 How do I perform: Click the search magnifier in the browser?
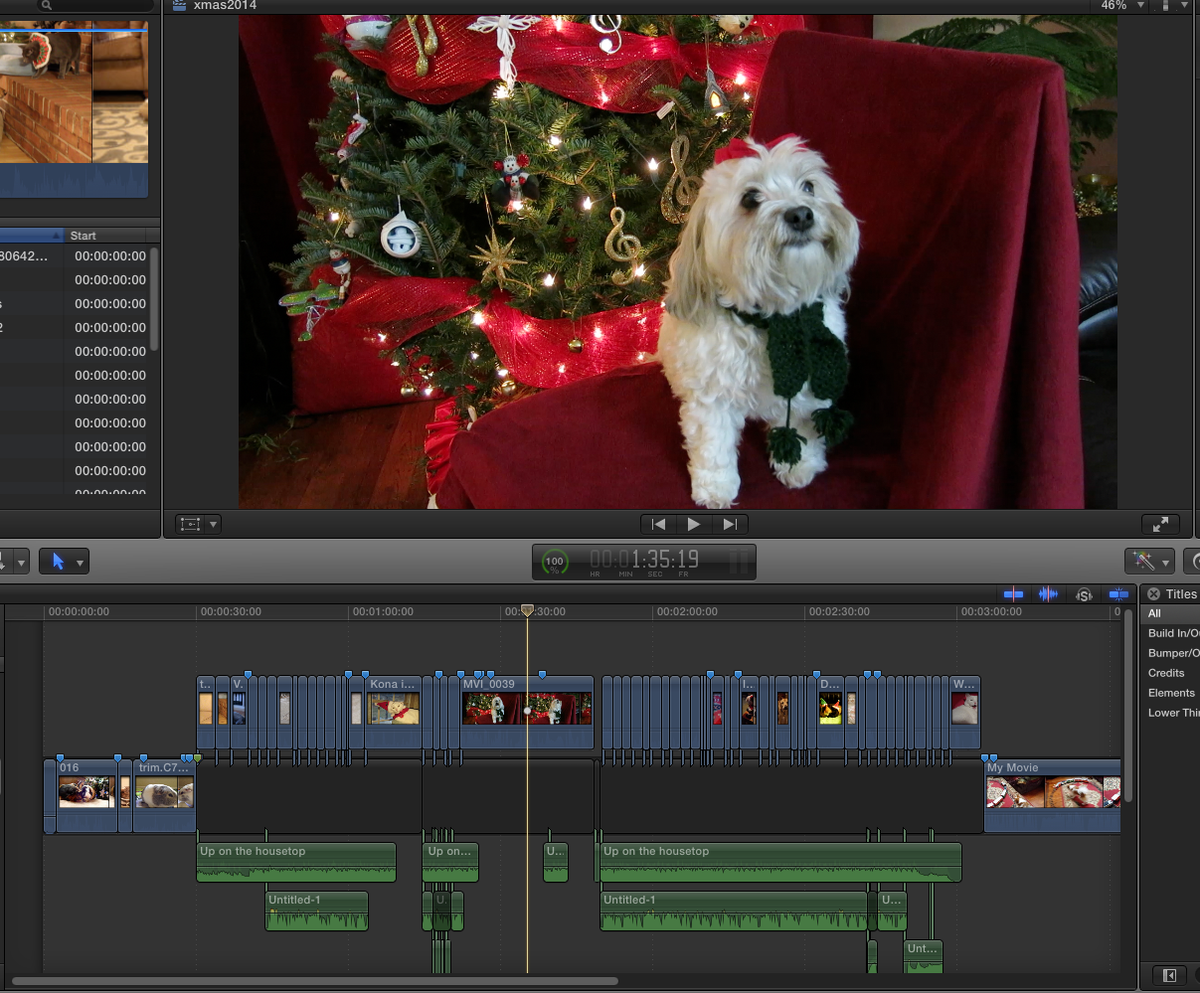(x=46, y=6)
